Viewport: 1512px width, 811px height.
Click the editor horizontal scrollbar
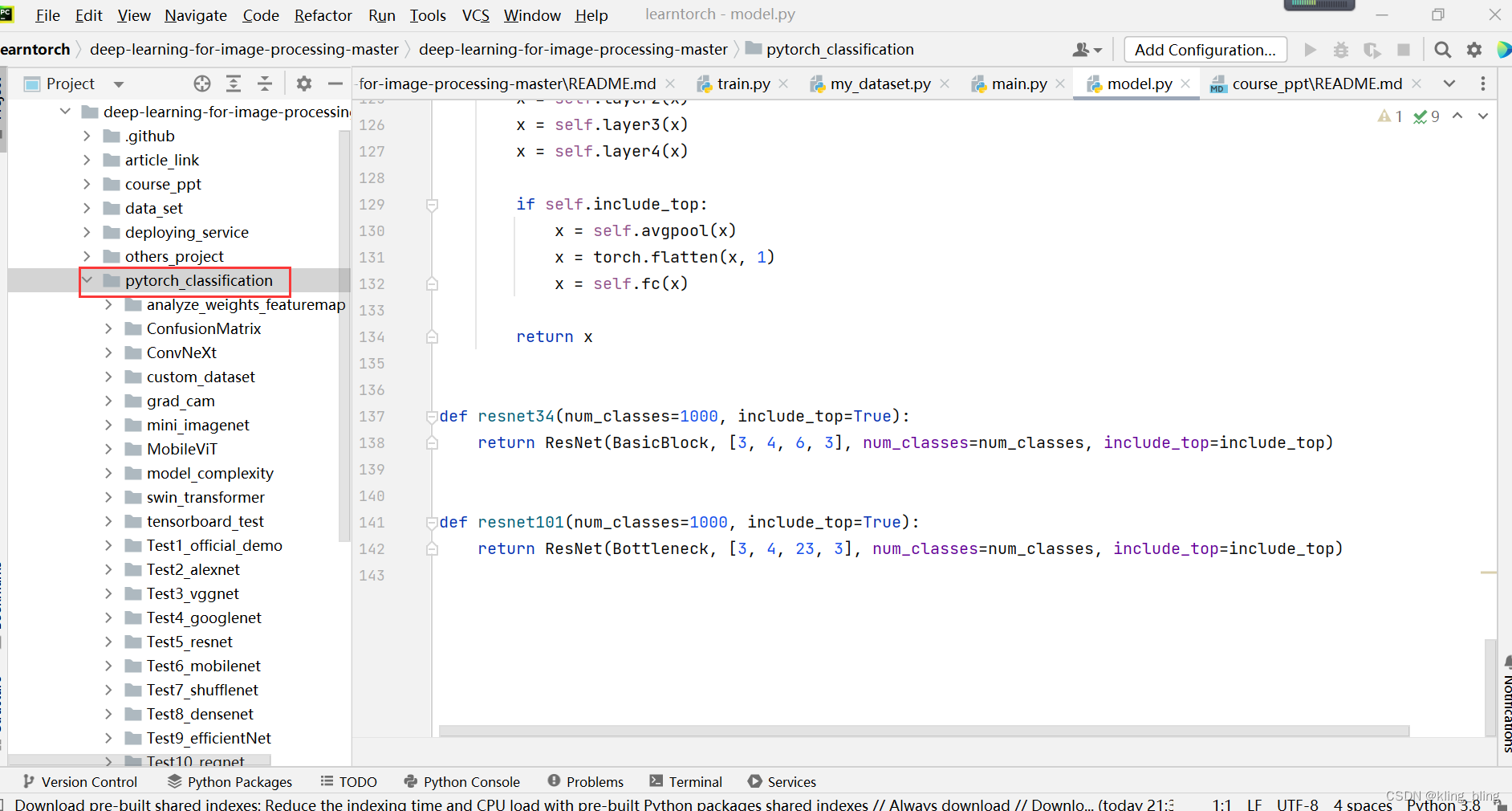(x=924, y=731)
